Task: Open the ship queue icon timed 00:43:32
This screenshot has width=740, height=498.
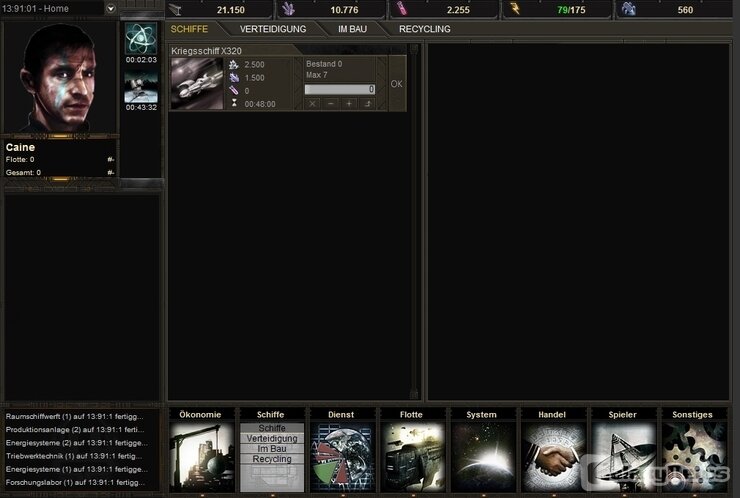Action: point(141,88)
